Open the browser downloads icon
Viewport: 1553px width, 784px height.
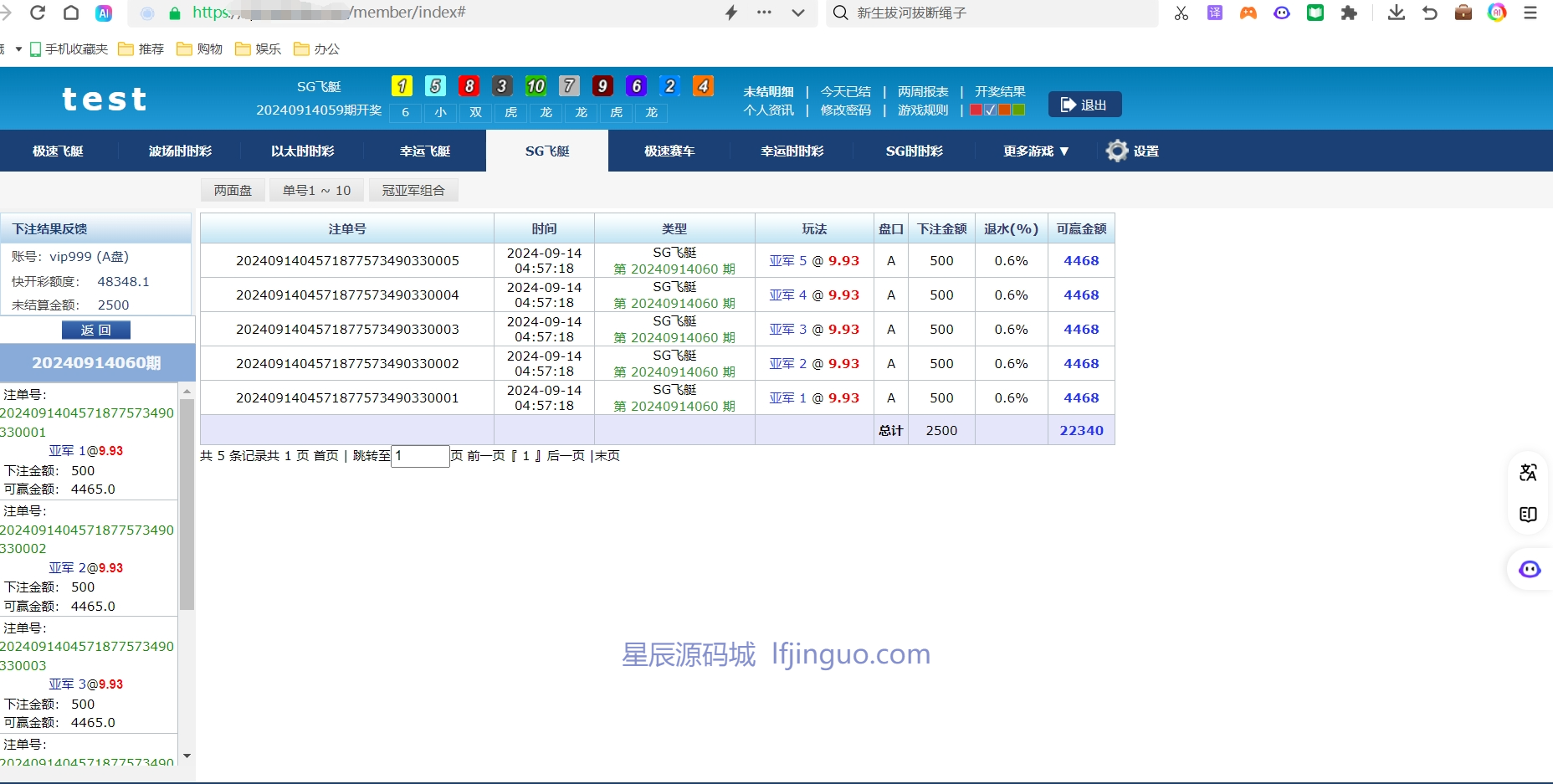[1397, 13]
